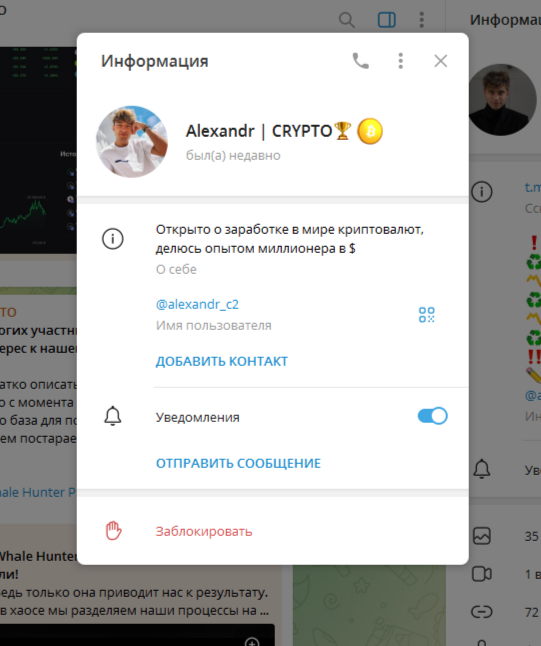541x646 pixels.
Task: Show QR code for @alexandr_c2
Action: pos(426,315)
